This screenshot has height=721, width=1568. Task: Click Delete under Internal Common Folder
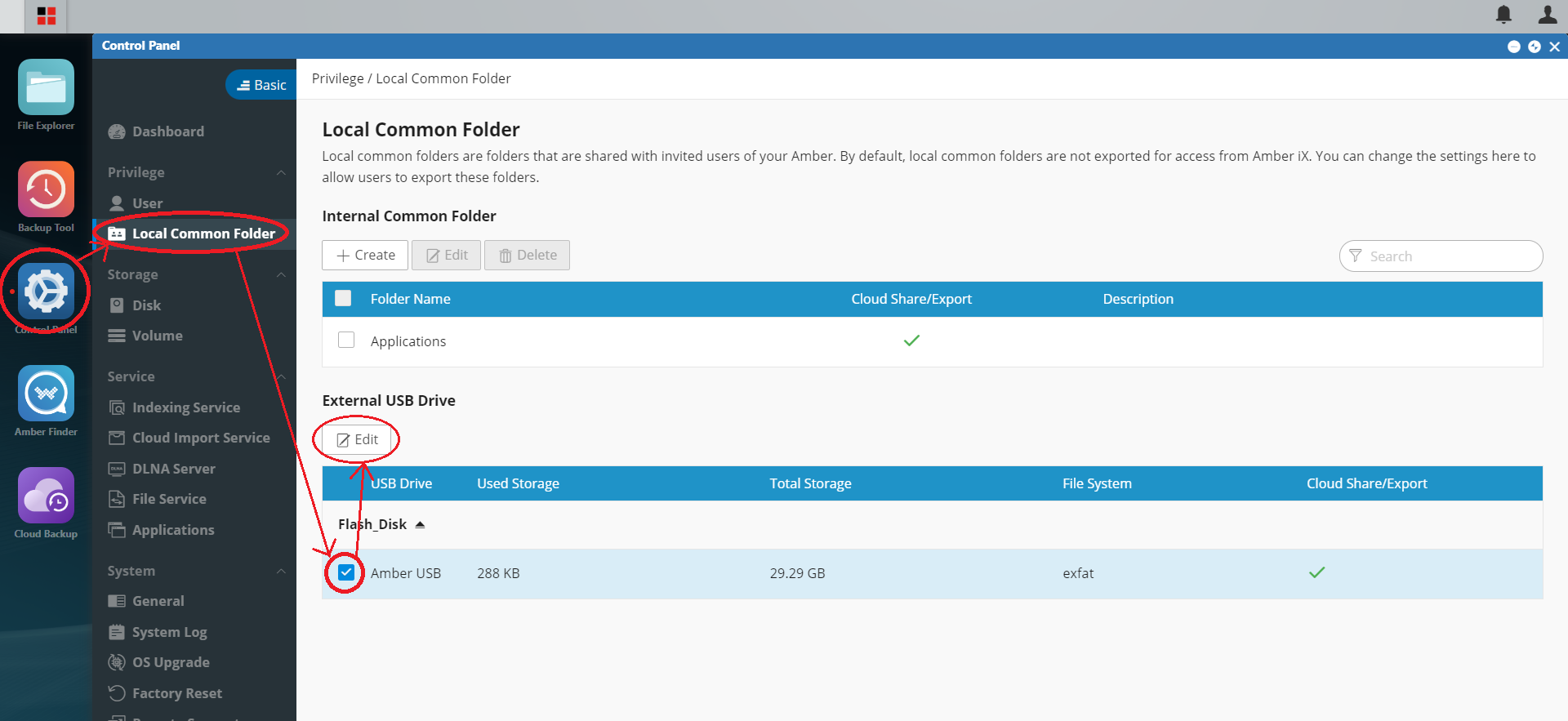coord(527,255)
